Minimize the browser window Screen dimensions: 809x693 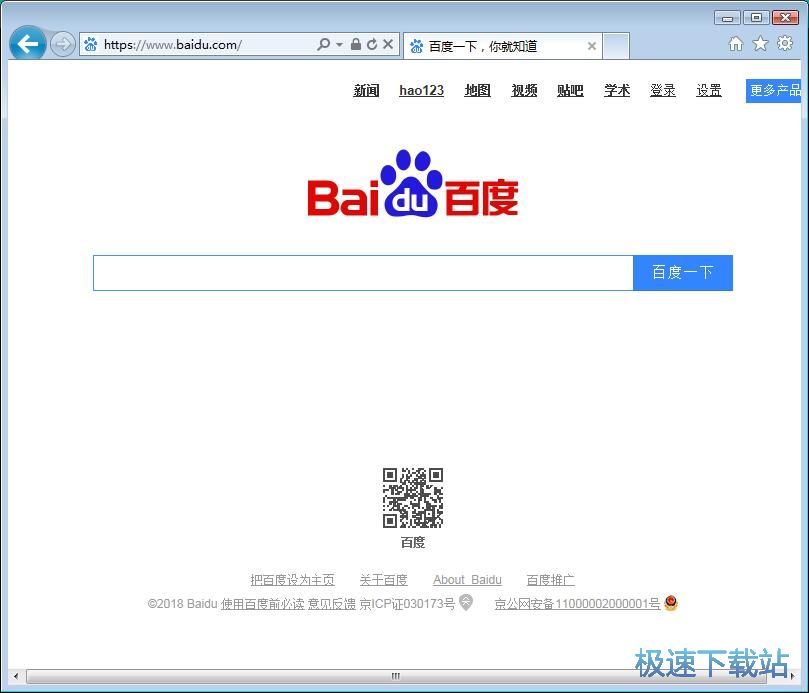click(727, 18)
